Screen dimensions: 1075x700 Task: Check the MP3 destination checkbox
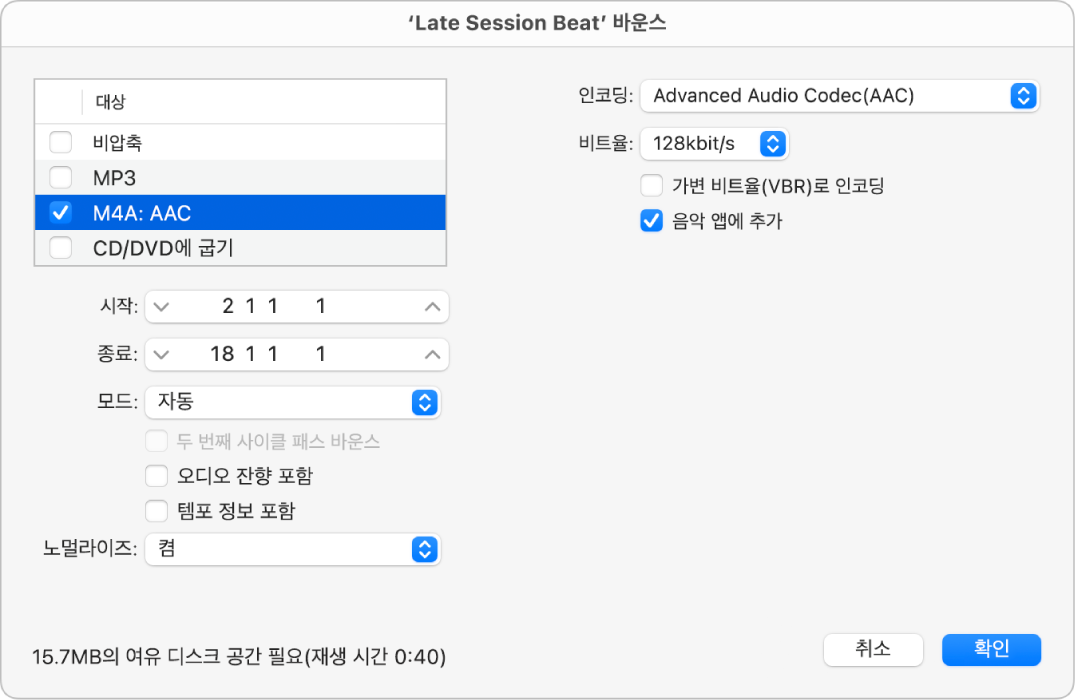coord(61,178)
